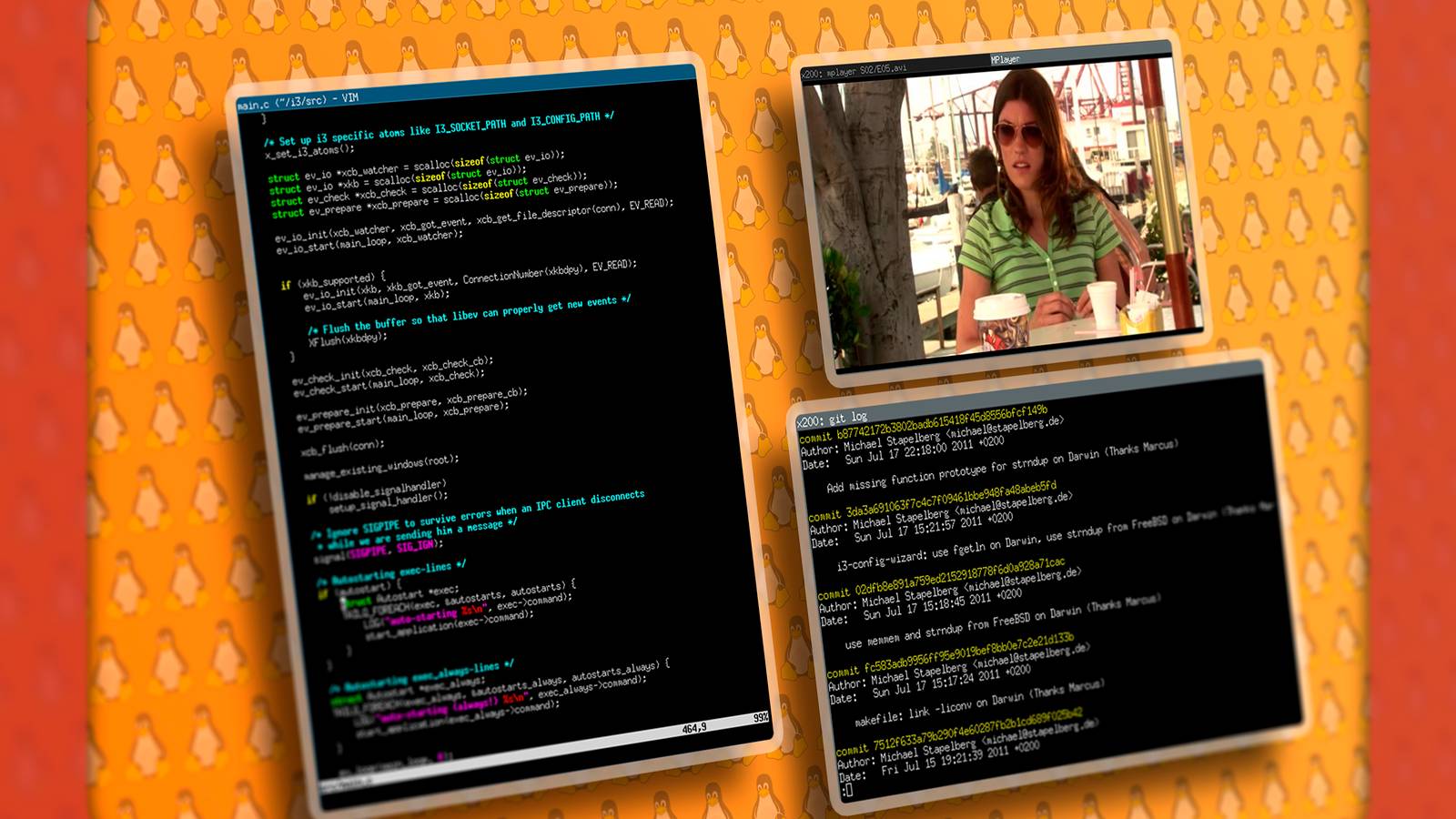Click message 'makefile: link -liconv on Darwin'
Screen dimensions: 1456x819
point(978,703)
